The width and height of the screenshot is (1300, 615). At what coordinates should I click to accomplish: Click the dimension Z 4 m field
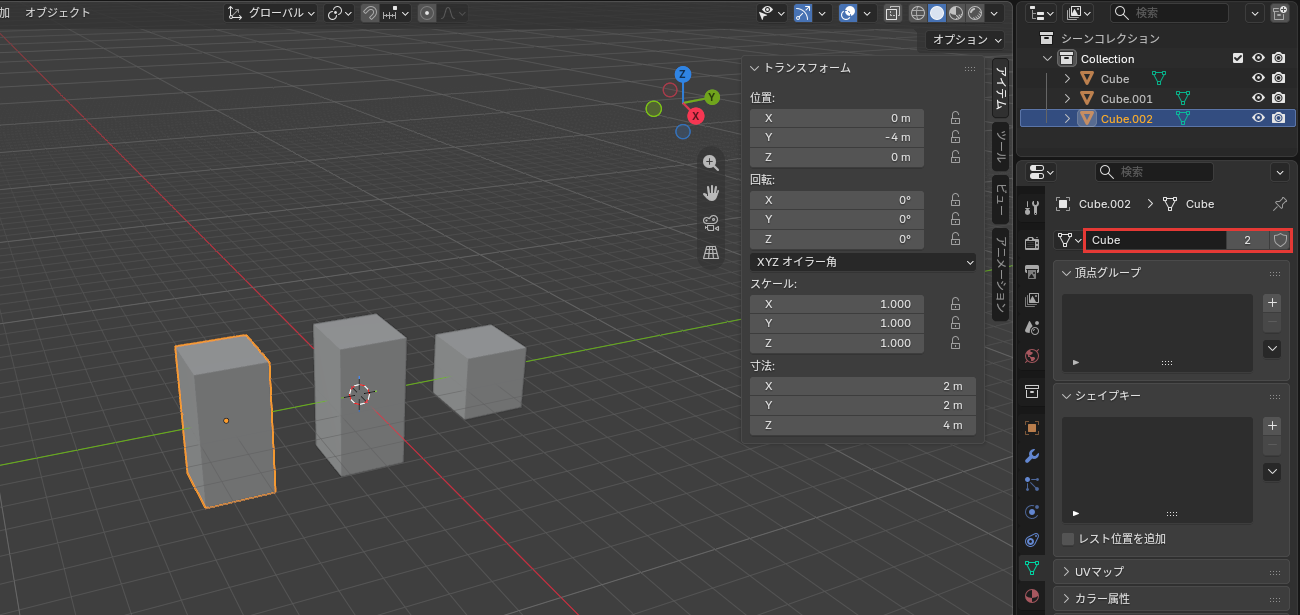863,425
